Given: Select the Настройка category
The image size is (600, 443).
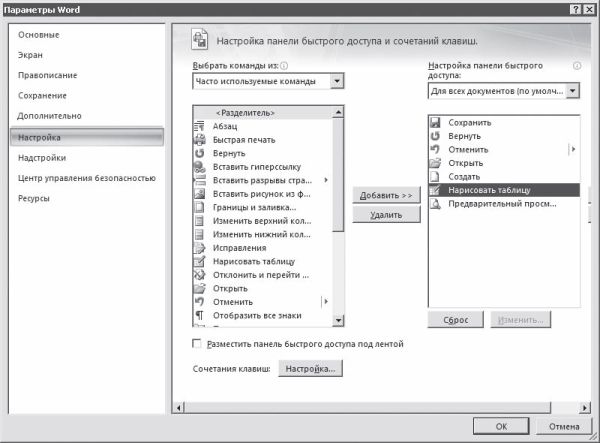Looking at the screenshot, I should pyautogui.click(x=87, y=137).
